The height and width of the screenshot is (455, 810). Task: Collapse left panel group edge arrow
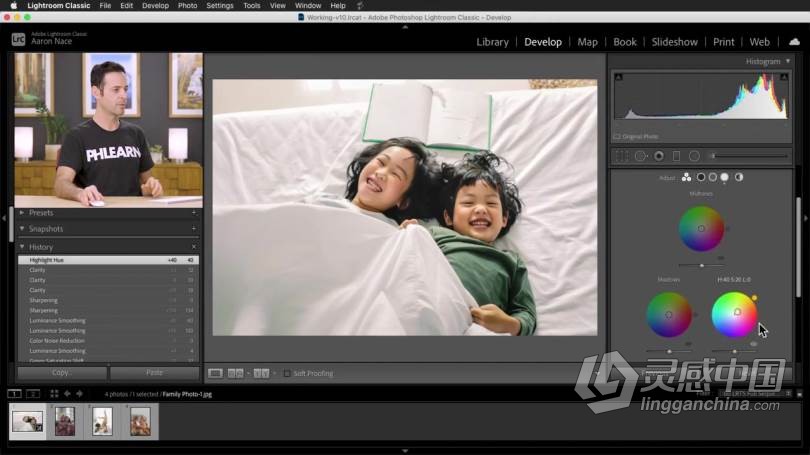(4, 218)
